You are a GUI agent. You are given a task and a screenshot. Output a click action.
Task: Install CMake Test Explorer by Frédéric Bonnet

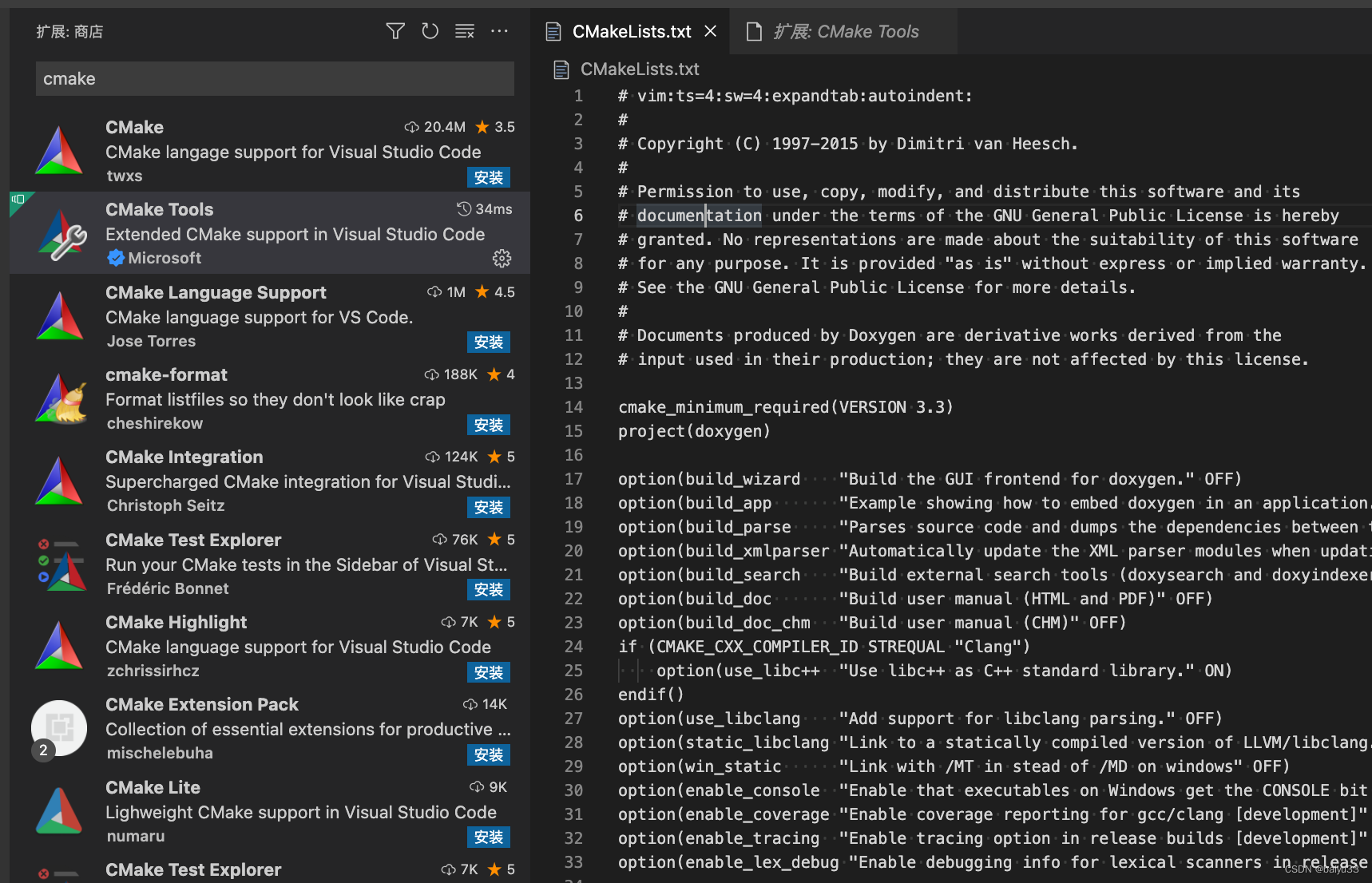pyautogui.click(x=489, y=589)
